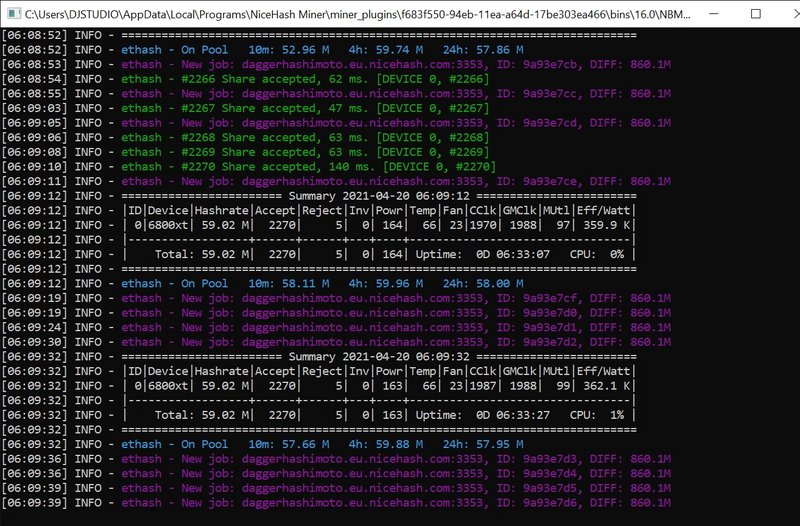This screenshot has height=526, width=800.
Task: Click the On Pool line with 10m: 58.11 M
Action: (x=322, y=284)
